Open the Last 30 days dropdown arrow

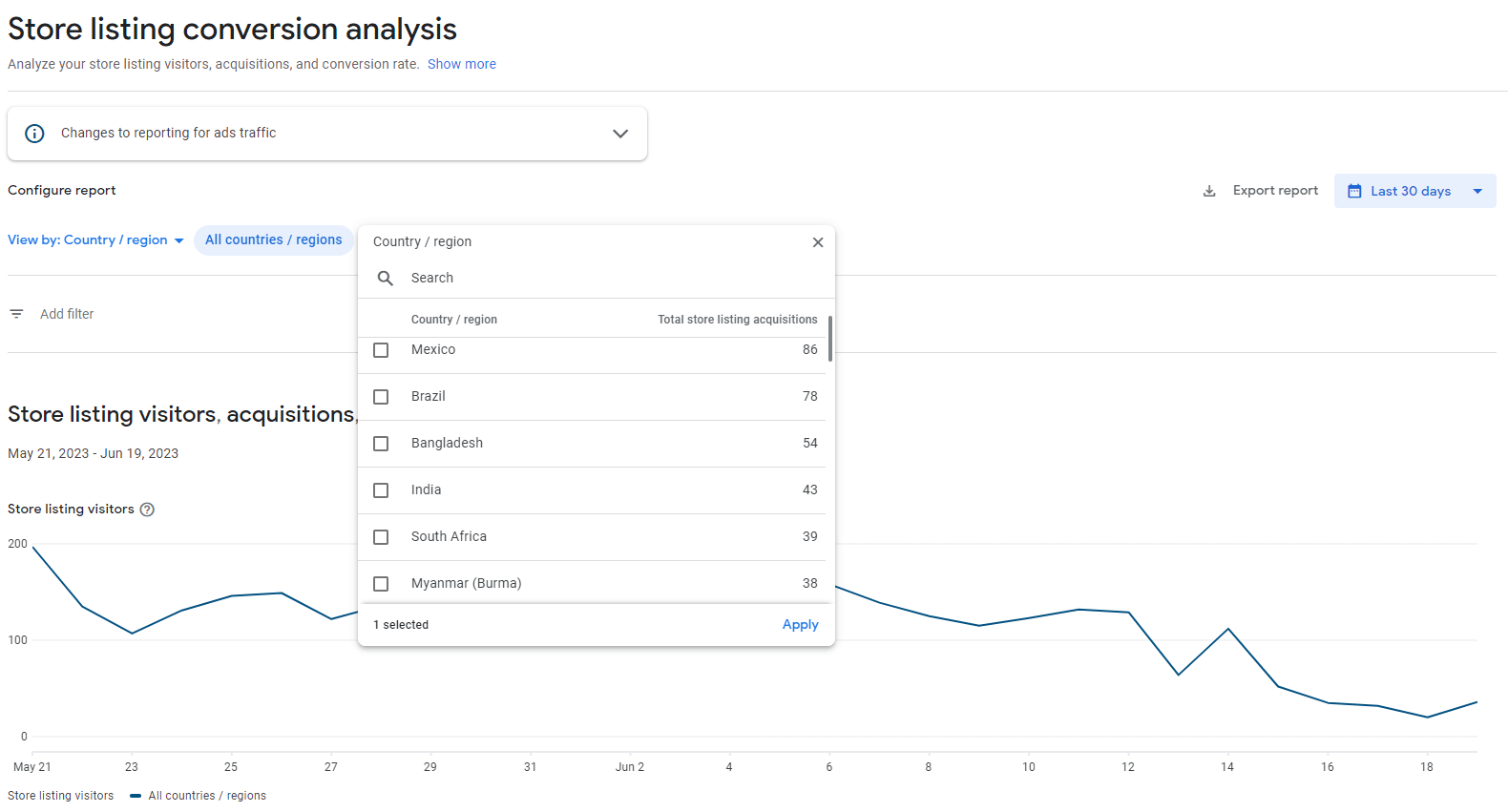click(1477, 191)
